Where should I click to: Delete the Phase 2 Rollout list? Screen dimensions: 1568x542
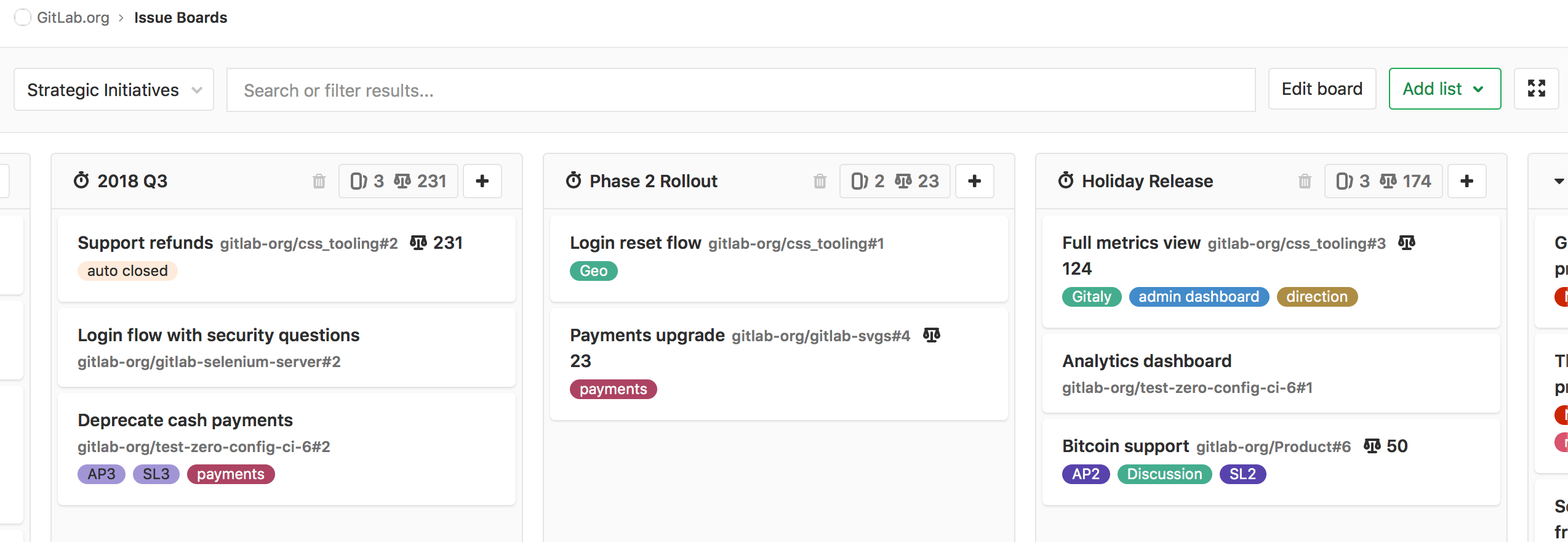click(820, 181)
